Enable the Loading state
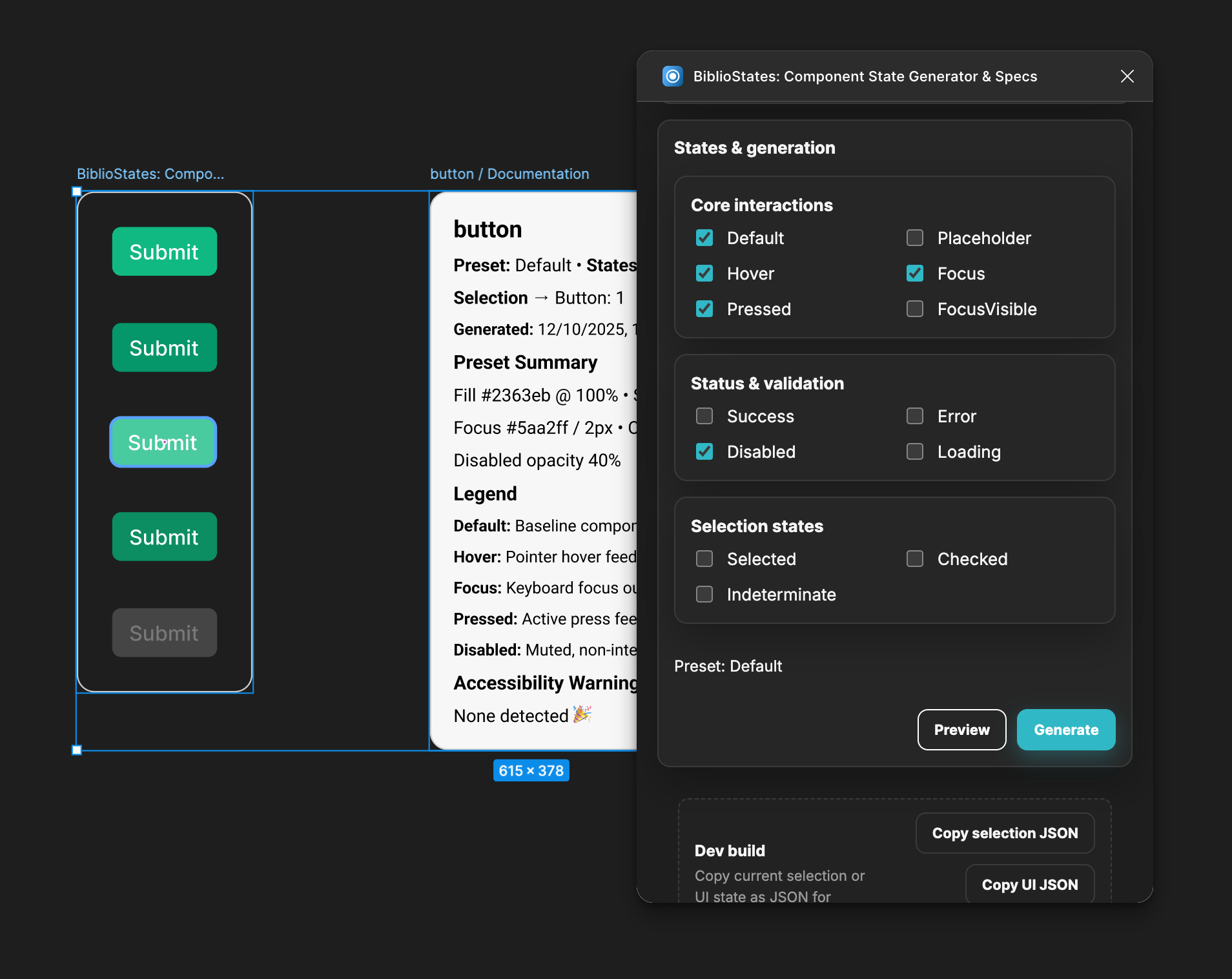Image resolution: width=1232 pixels, height=979 pixels. [x=914, y=451]
